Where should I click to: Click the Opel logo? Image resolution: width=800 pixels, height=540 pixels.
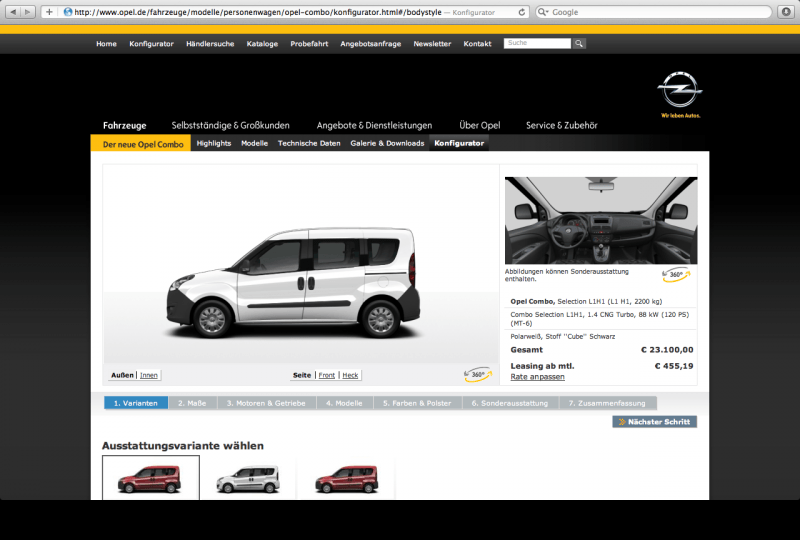coord(680,90)
